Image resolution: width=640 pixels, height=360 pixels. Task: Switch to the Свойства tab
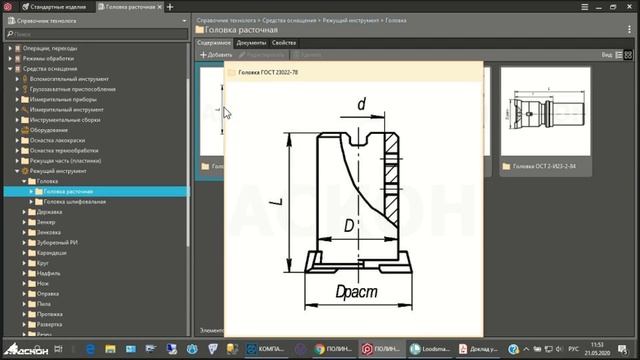[284, 43]
